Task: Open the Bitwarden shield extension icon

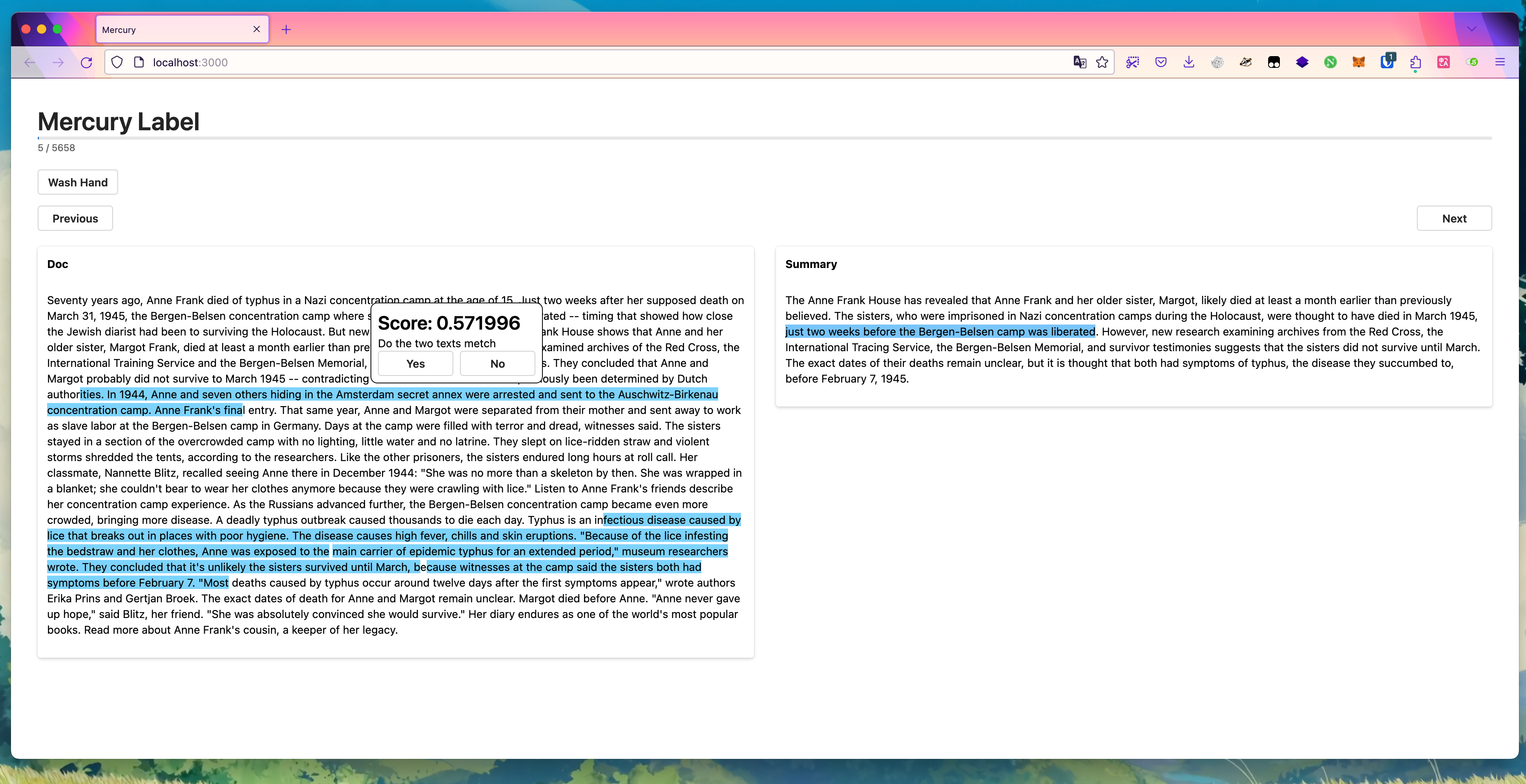Action: (x=1387, y=62)
